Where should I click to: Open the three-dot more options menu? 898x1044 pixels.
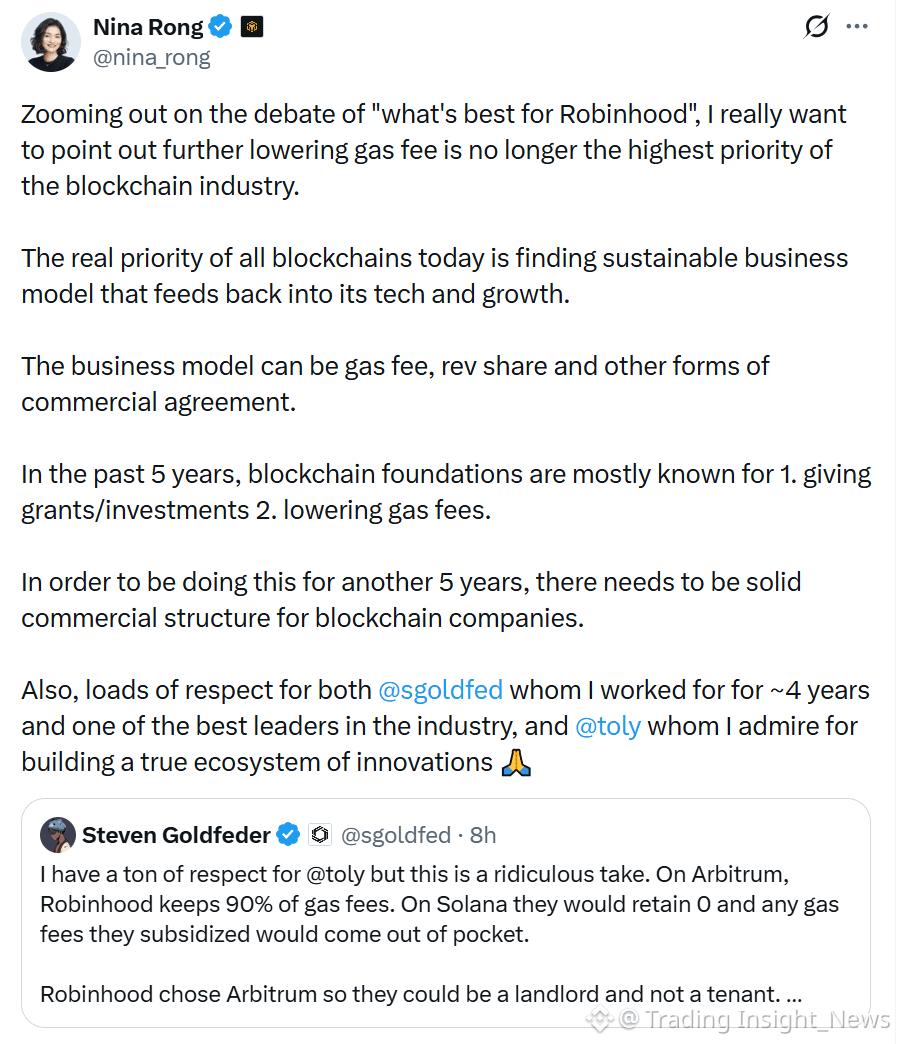coord(857,27)
